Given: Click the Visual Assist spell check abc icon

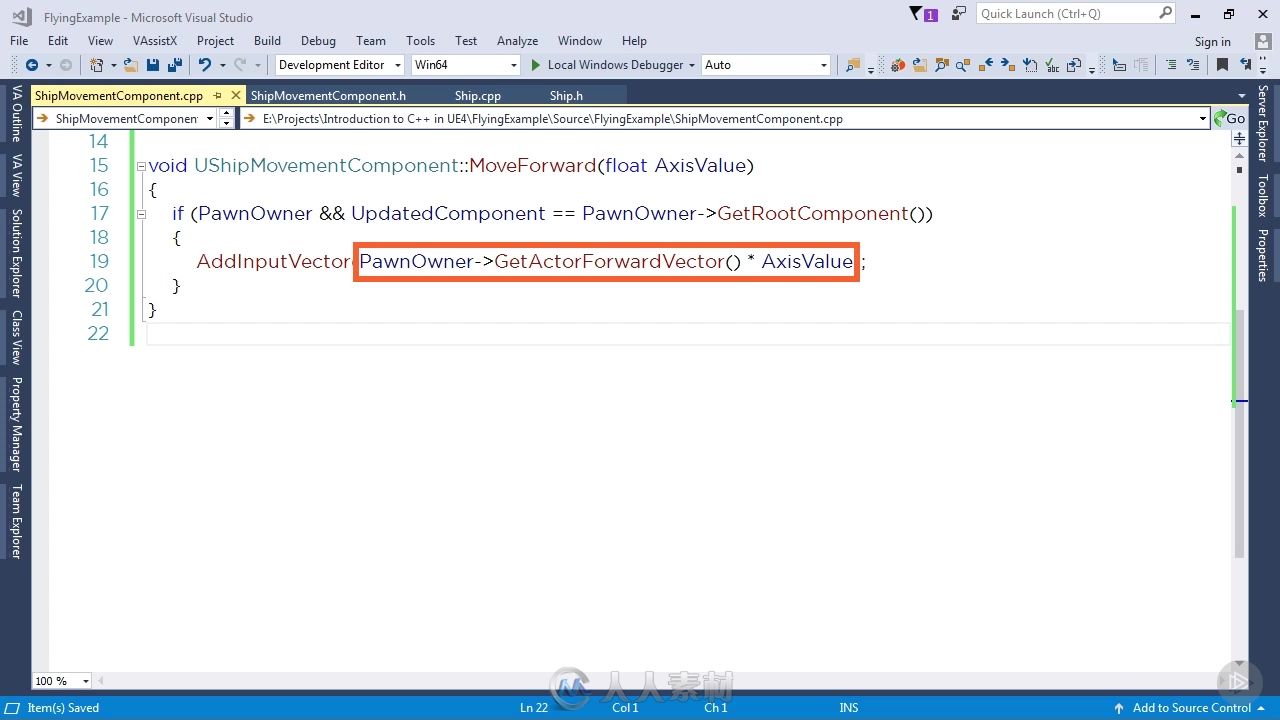Looking at the screenshot, I should click(x=1052, y=65).
